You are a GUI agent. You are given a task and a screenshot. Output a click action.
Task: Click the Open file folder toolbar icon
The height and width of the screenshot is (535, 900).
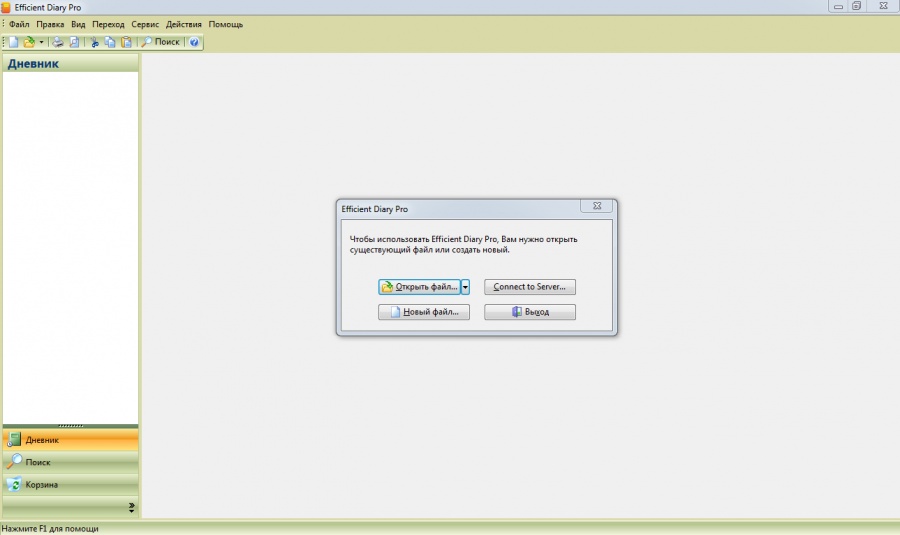(x=29, y=42)
